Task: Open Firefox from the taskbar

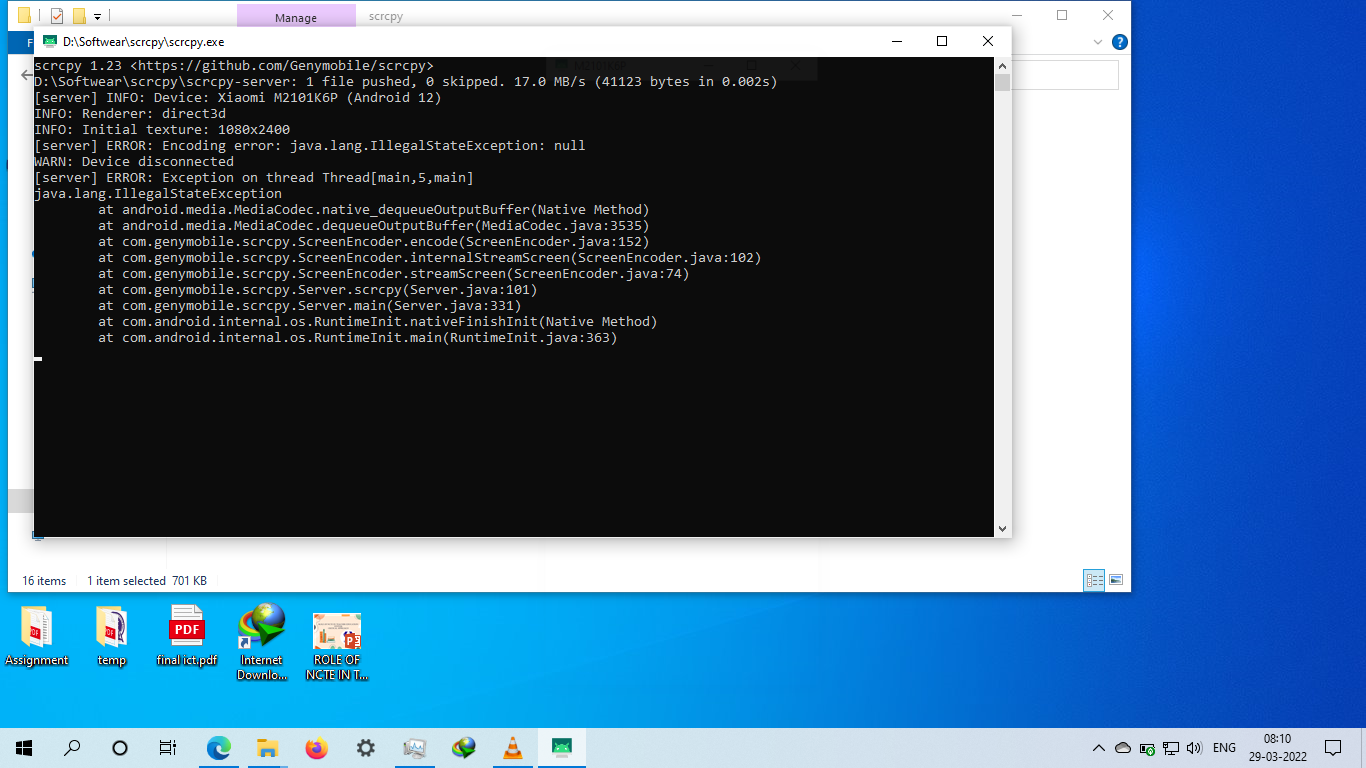Action: (316, 747)
